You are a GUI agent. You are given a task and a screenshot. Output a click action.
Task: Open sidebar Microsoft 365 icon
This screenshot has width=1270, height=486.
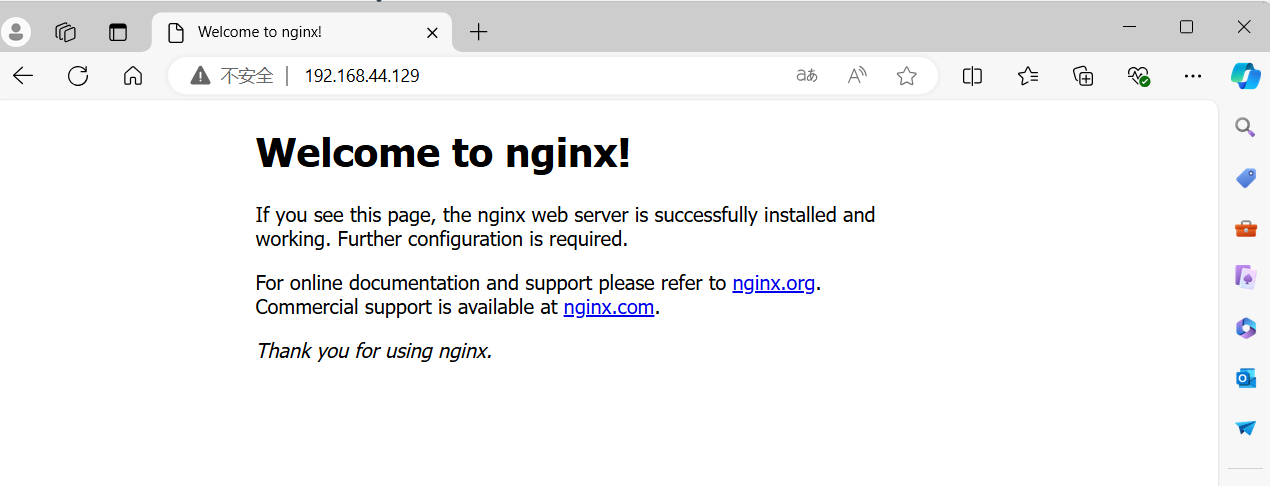1245,328
